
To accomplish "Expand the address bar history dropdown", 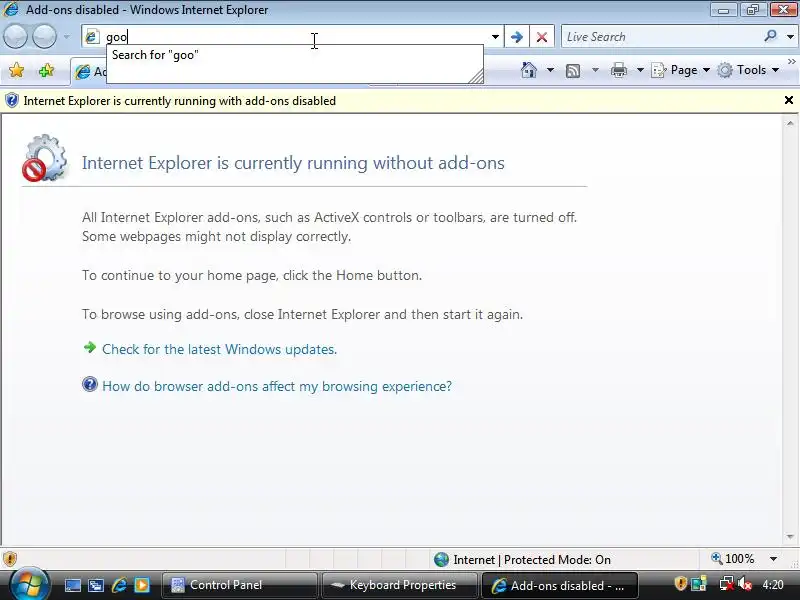I will (495, 37).
